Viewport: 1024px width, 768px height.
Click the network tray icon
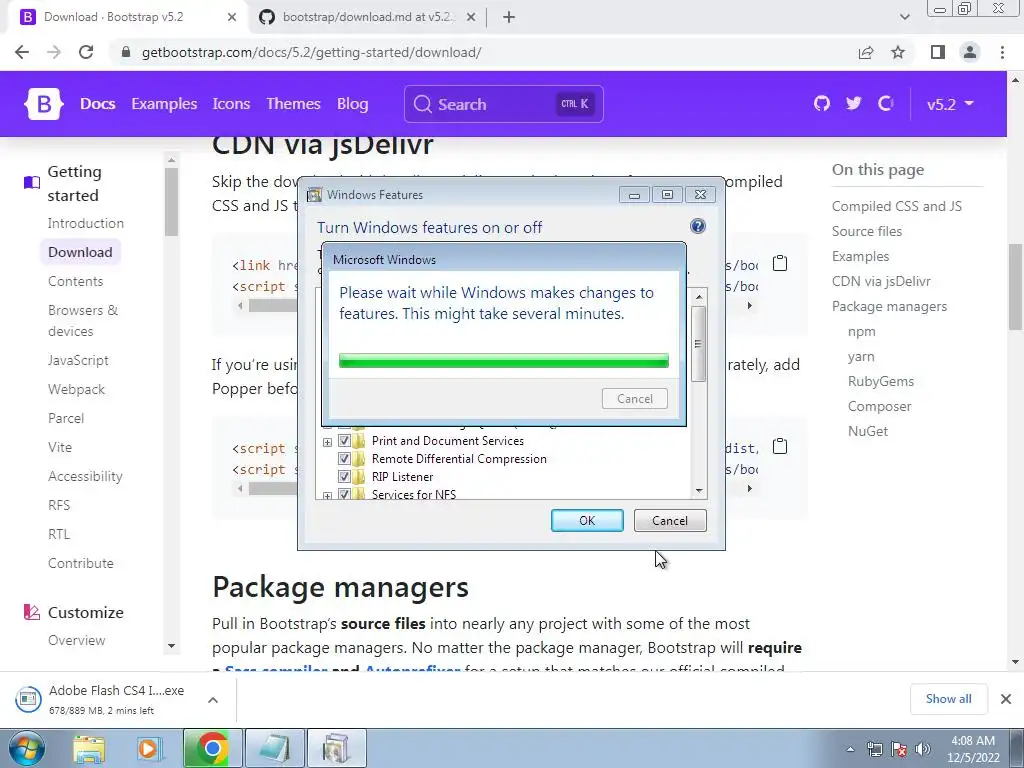(x=874, y=749)
